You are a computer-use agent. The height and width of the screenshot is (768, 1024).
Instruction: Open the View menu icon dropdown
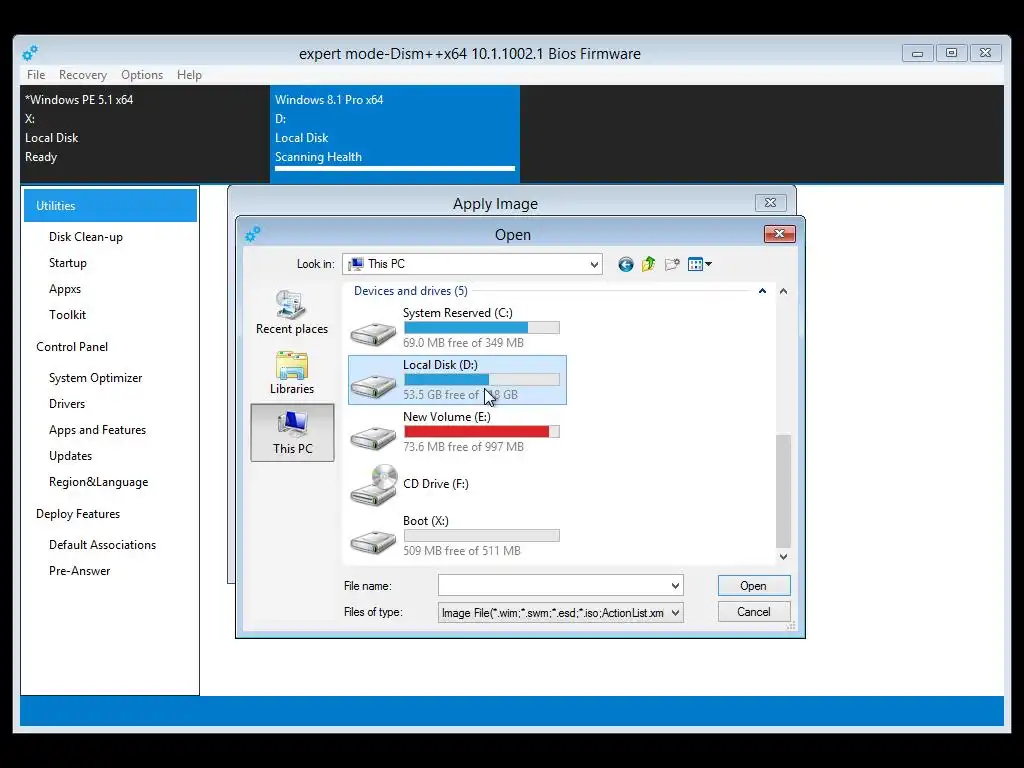(699, 264)
